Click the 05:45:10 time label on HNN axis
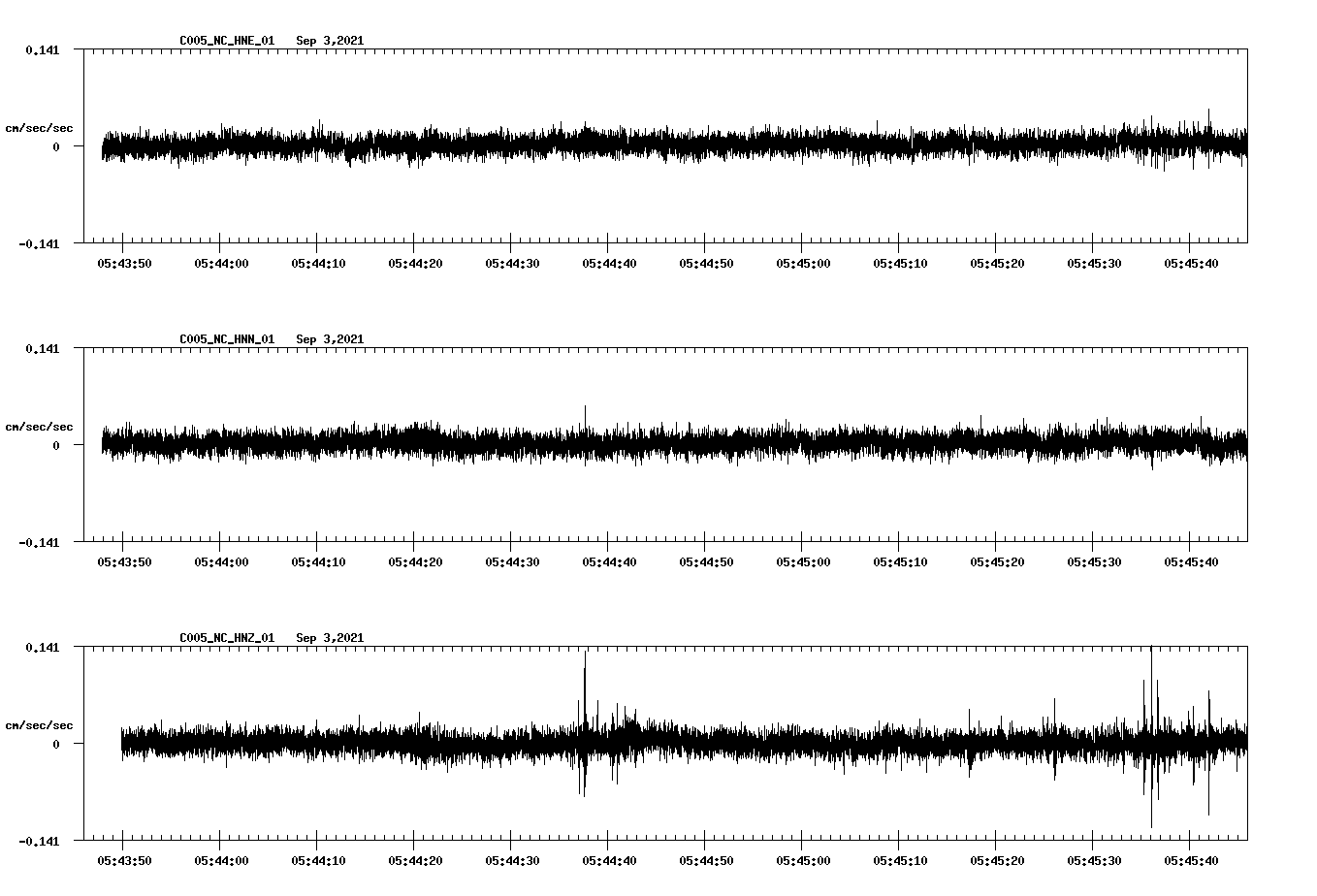The image size is (1317, 896). [x=900, y=562]
